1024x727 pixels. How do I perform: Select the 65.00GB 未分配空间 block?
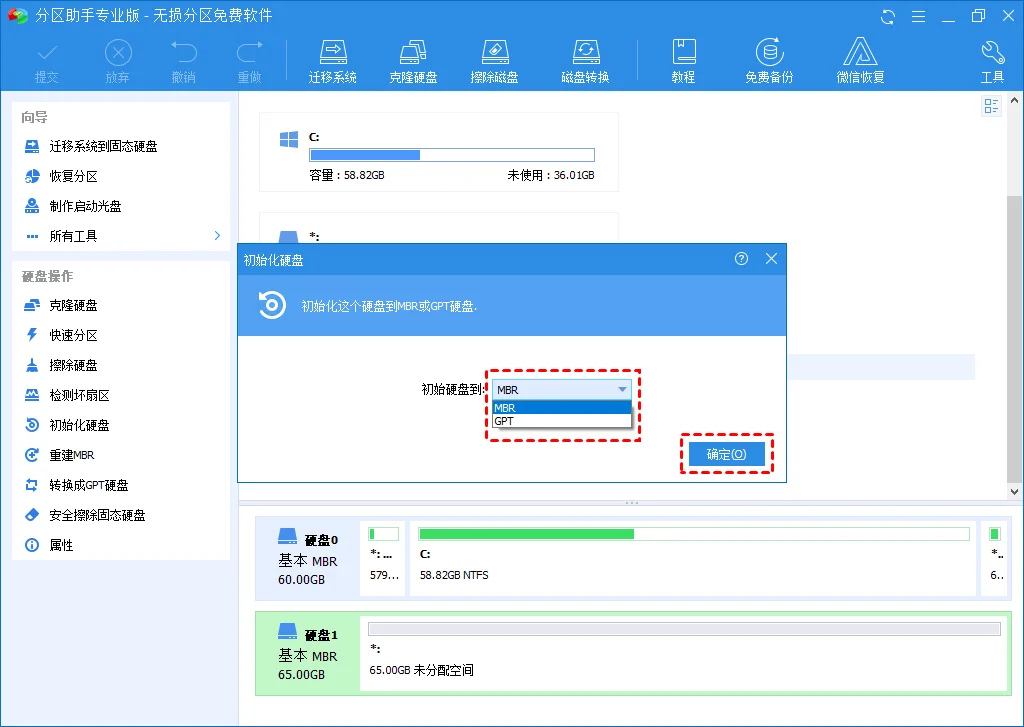point(683,654)
